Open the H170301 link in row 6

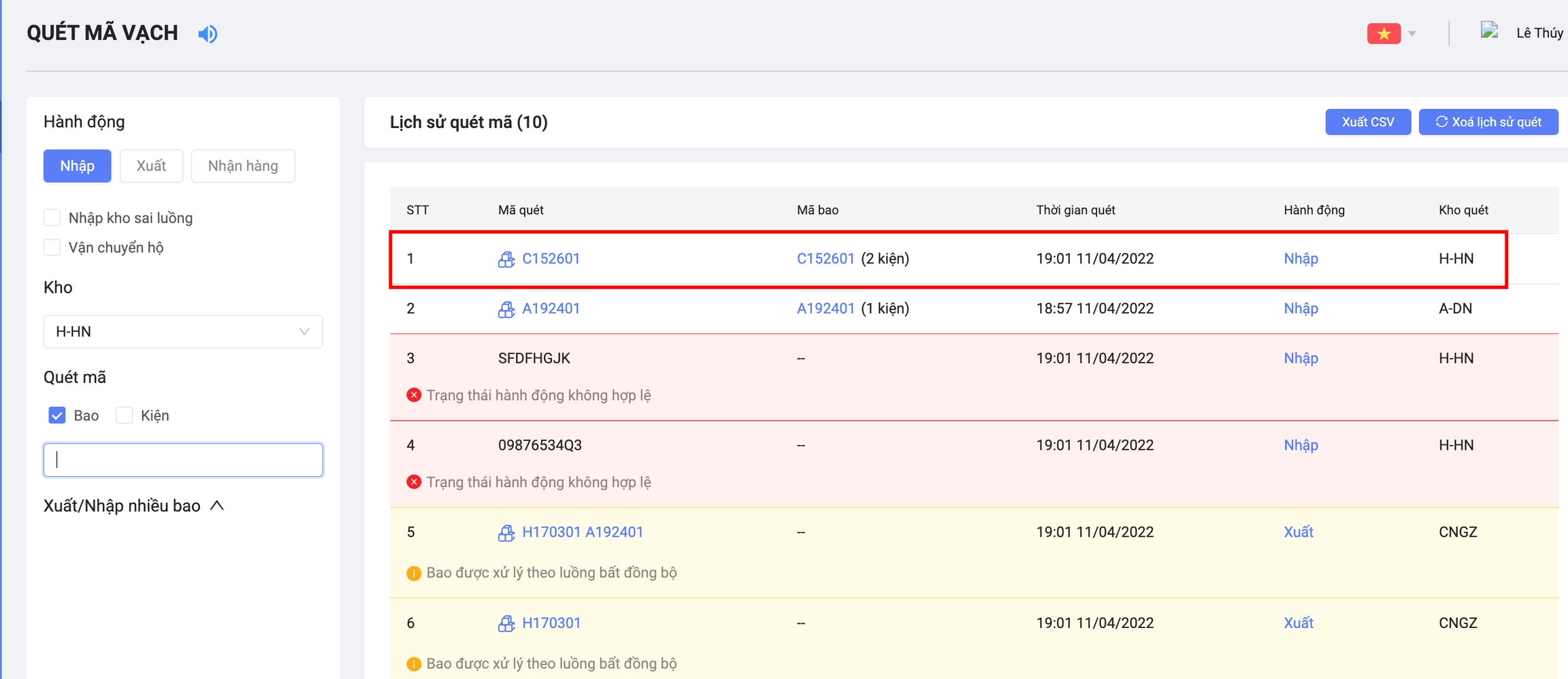pos(551,623)
